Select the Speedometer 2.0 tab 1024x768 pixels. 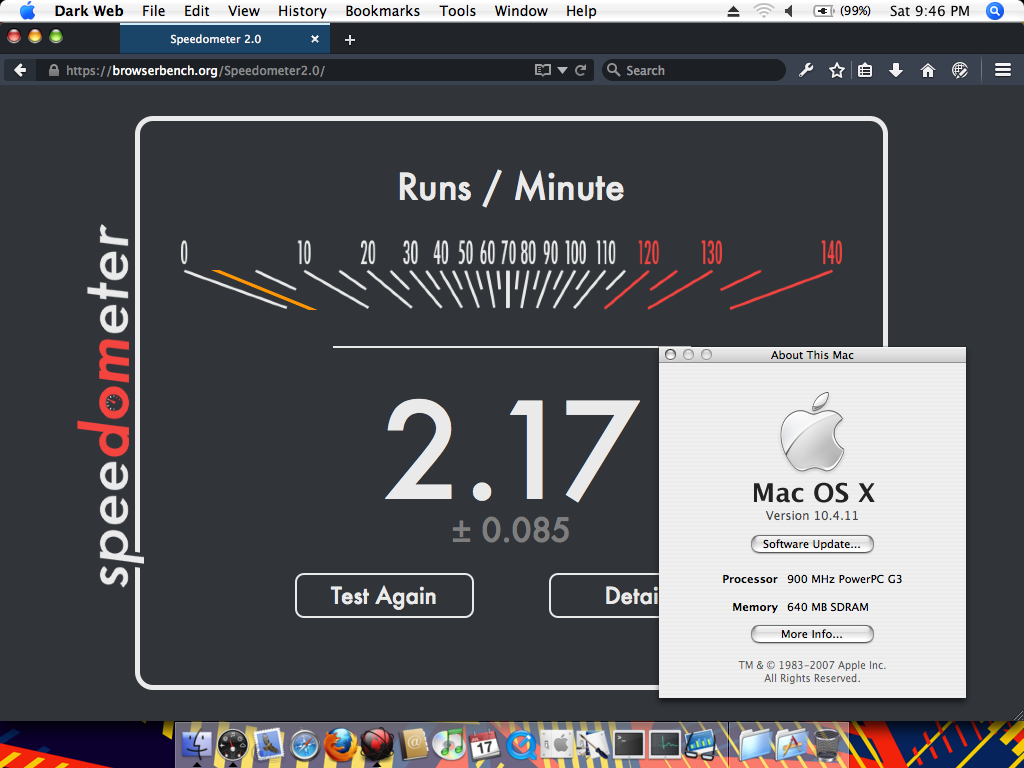225,39
